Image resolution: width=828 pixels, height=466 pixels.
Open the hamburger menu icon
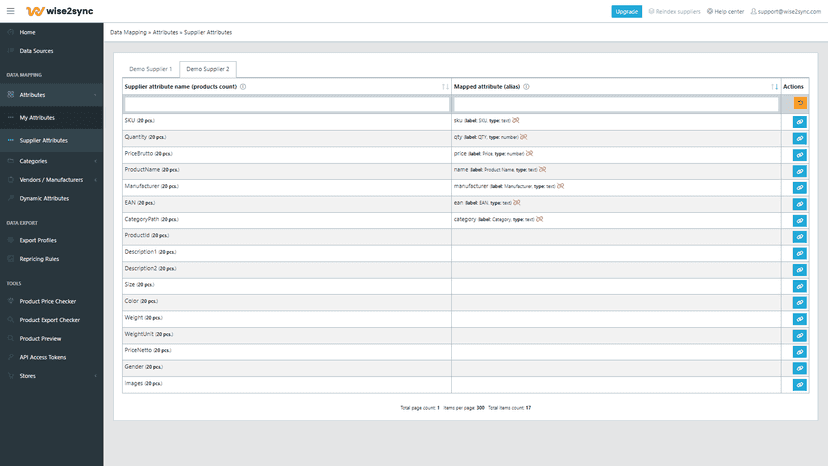click(x=11, y=11)
